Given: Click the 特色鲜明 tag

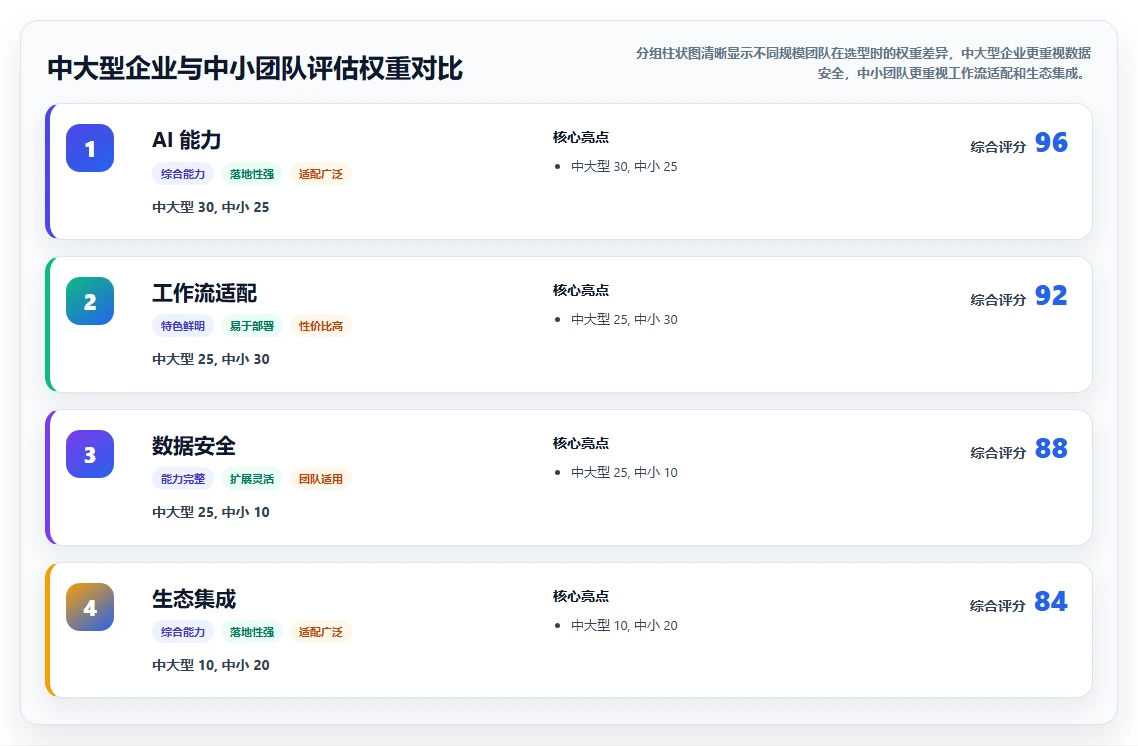Looking at the screenshot, I should [x=183, y=327].
